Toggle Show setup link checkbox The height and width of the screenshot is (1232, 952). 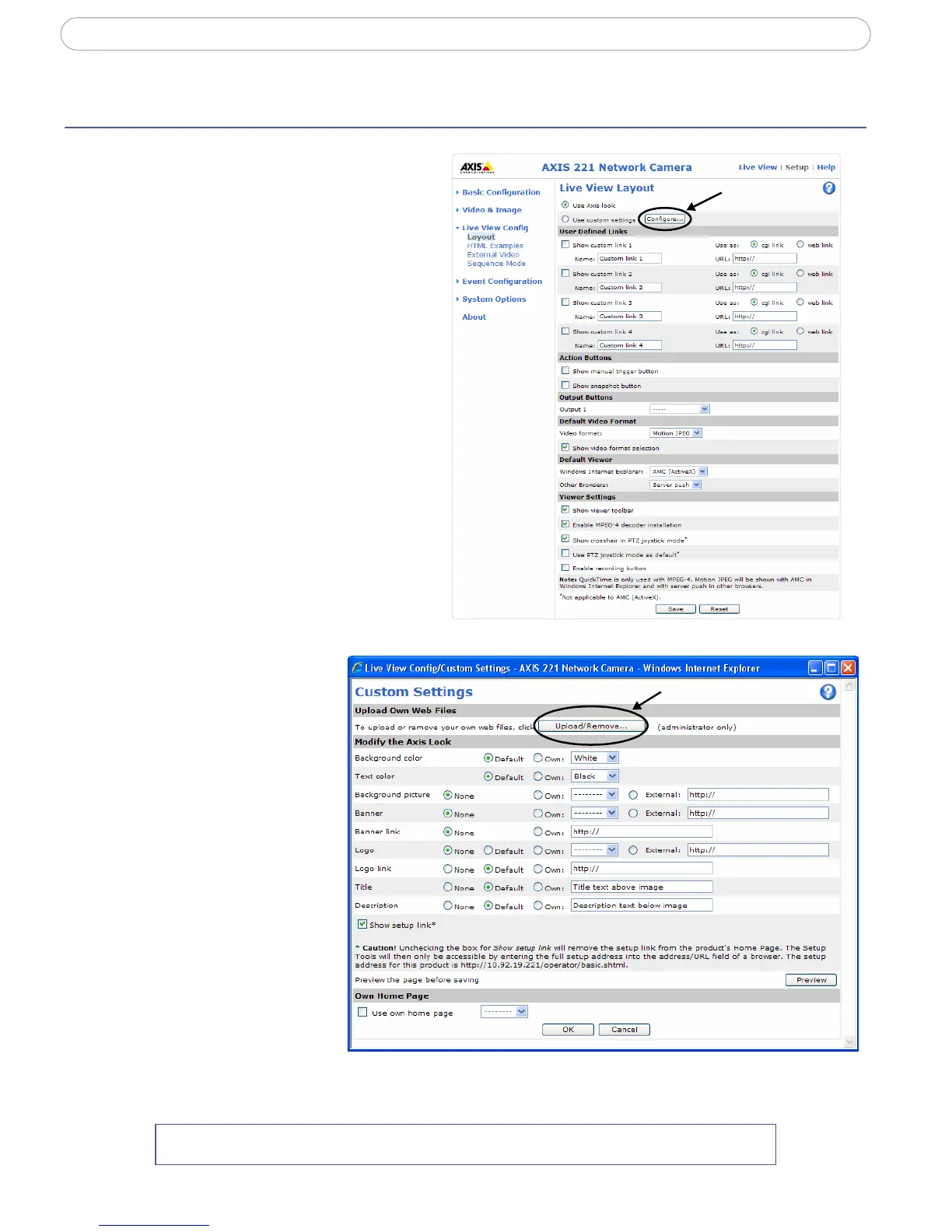point(362,924)
